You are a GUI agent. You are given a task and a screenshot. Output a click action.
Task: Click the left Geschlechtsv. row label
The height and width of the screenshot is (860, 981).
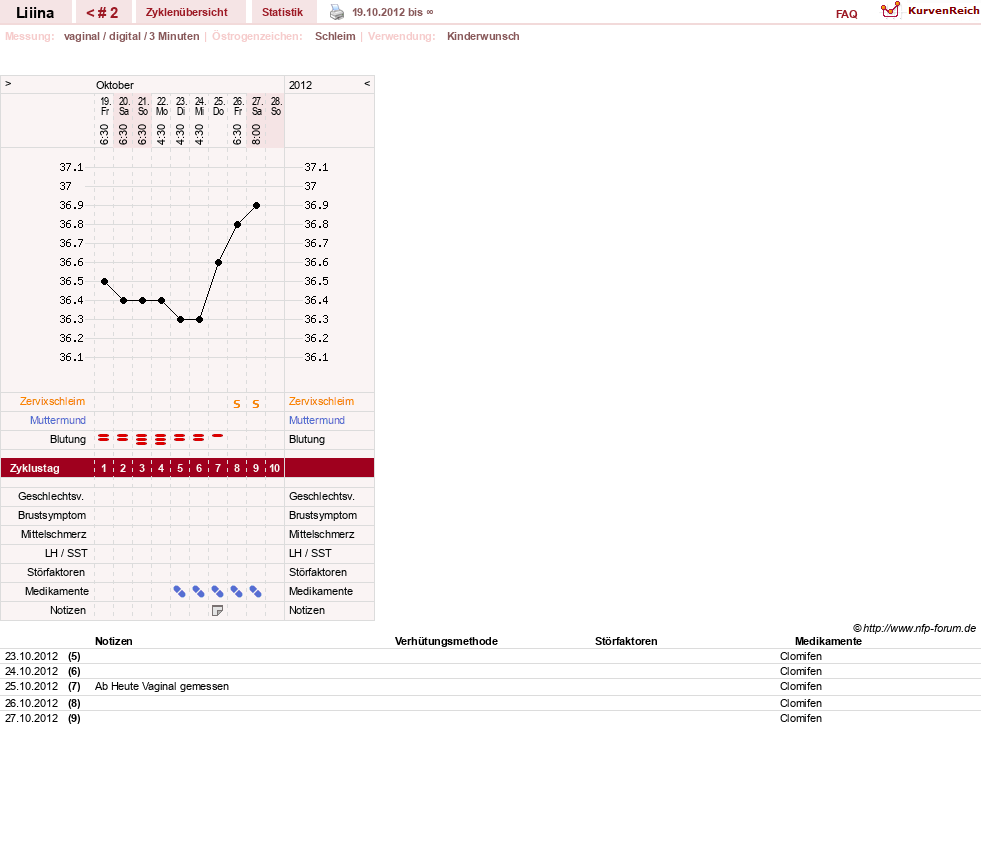pos(51,497)
